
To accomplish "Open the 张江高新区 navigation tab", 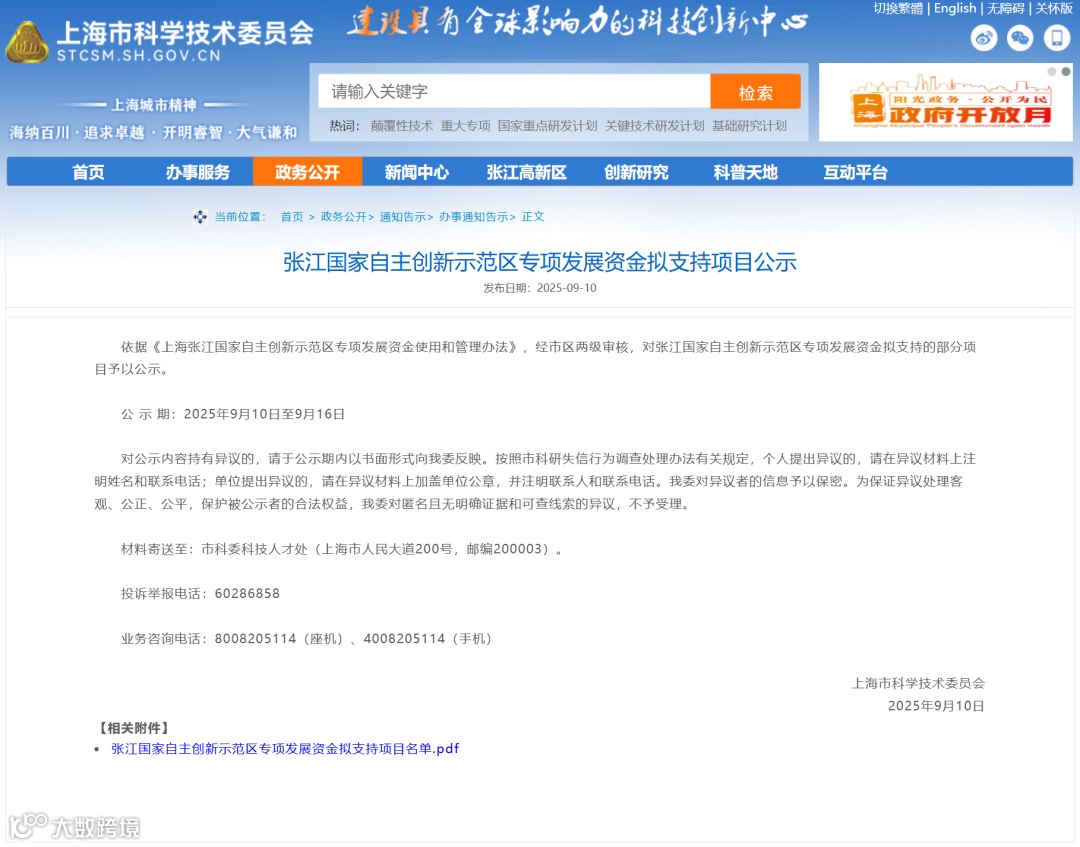I will (x=526, y=172).
